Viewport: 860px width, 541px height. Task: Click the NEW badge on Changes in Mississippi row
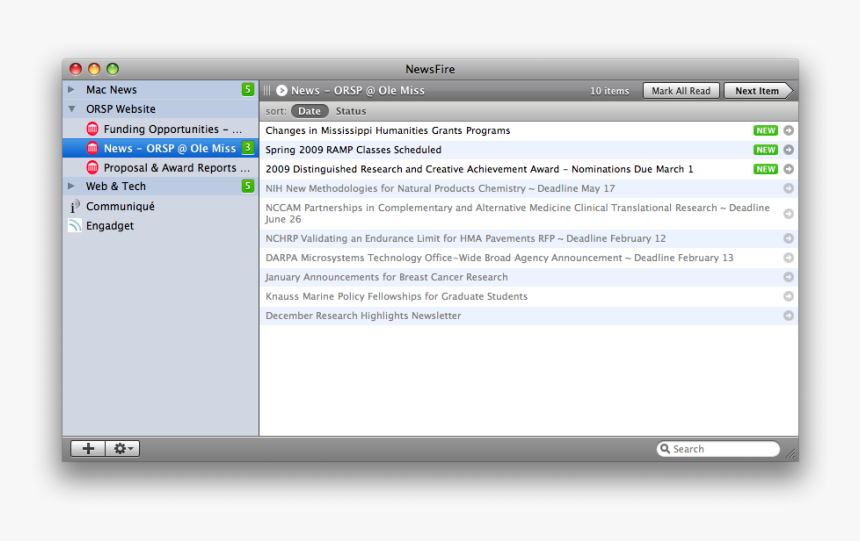765,131
